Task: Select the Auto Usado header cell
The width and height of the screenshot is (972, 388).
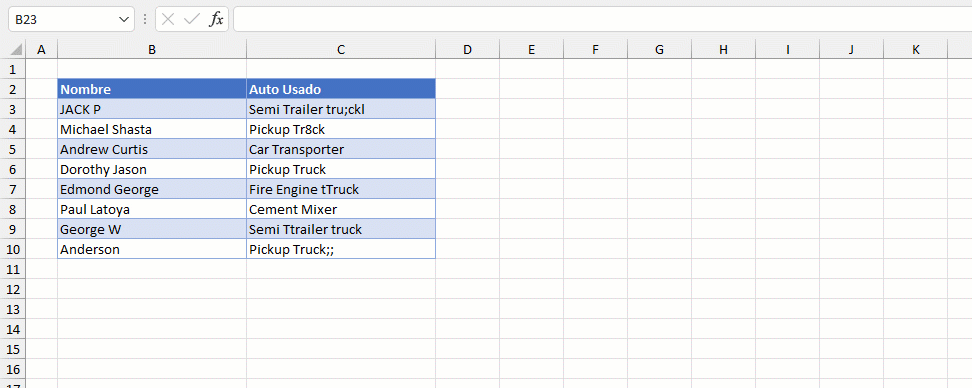Action: pos(341,89)
